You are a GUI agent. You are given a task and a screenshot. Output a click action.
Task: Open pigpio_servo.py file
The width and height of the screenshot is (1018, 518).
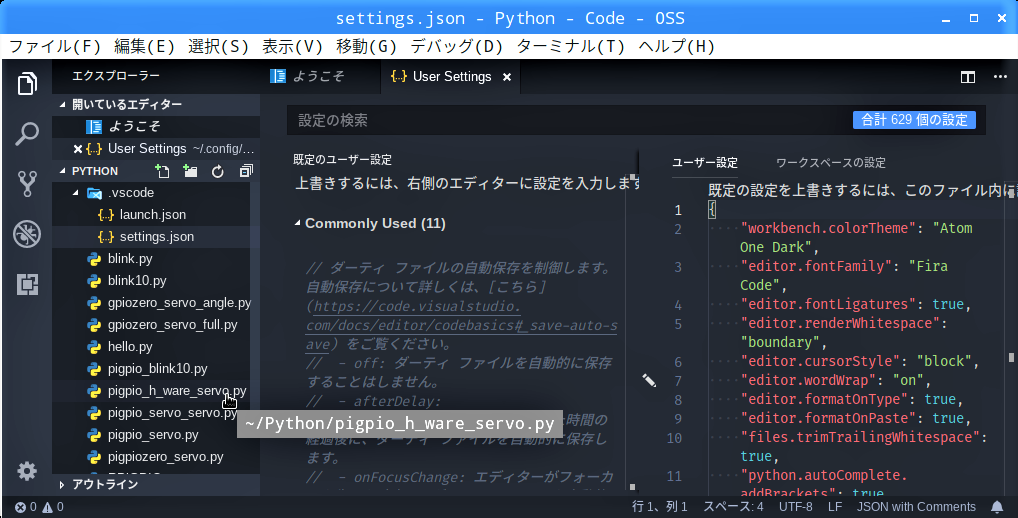pyautogui.click(x=151, y=435)
